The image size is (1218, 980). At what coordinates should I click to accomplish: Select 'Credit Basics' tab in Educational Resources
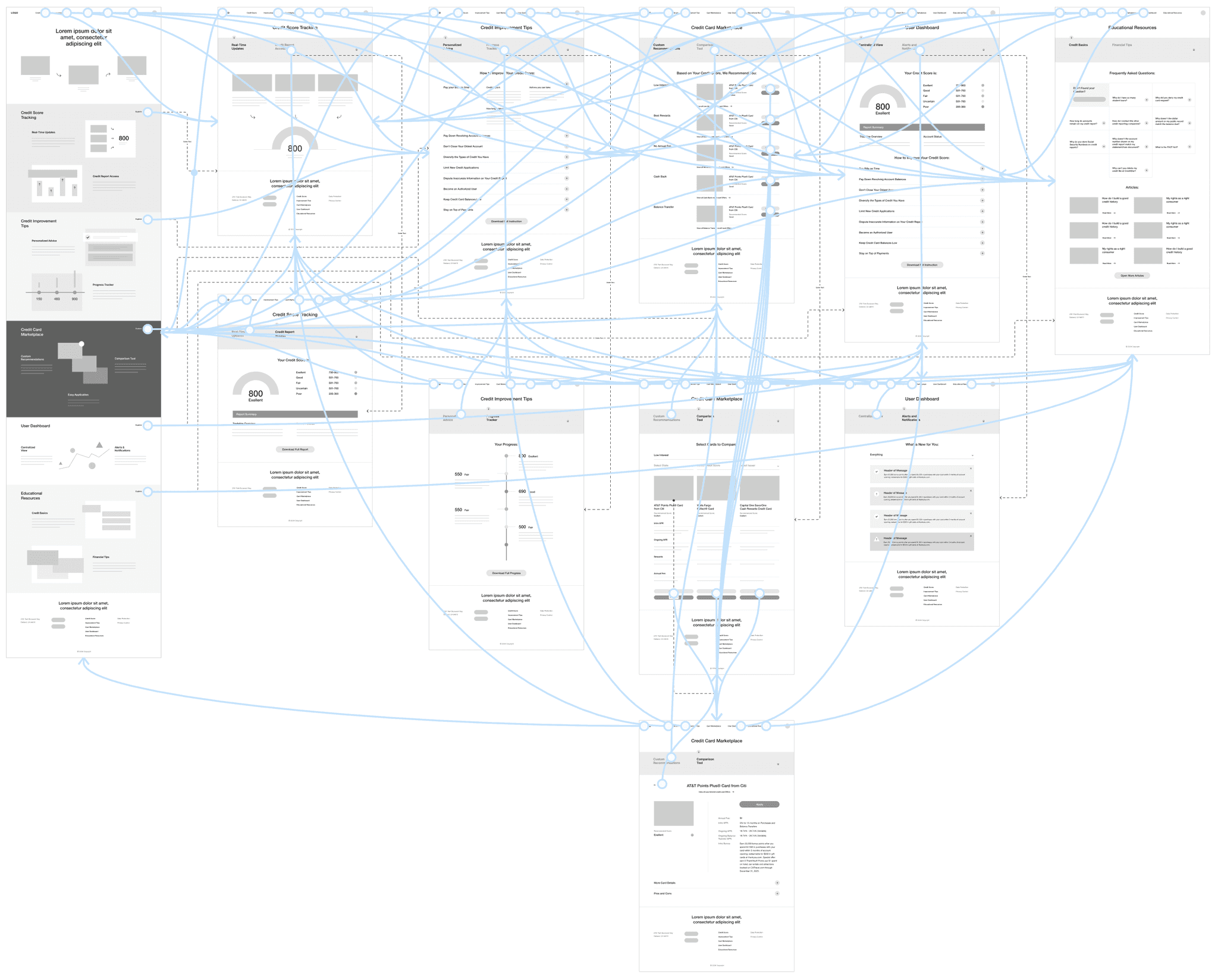1078,45
